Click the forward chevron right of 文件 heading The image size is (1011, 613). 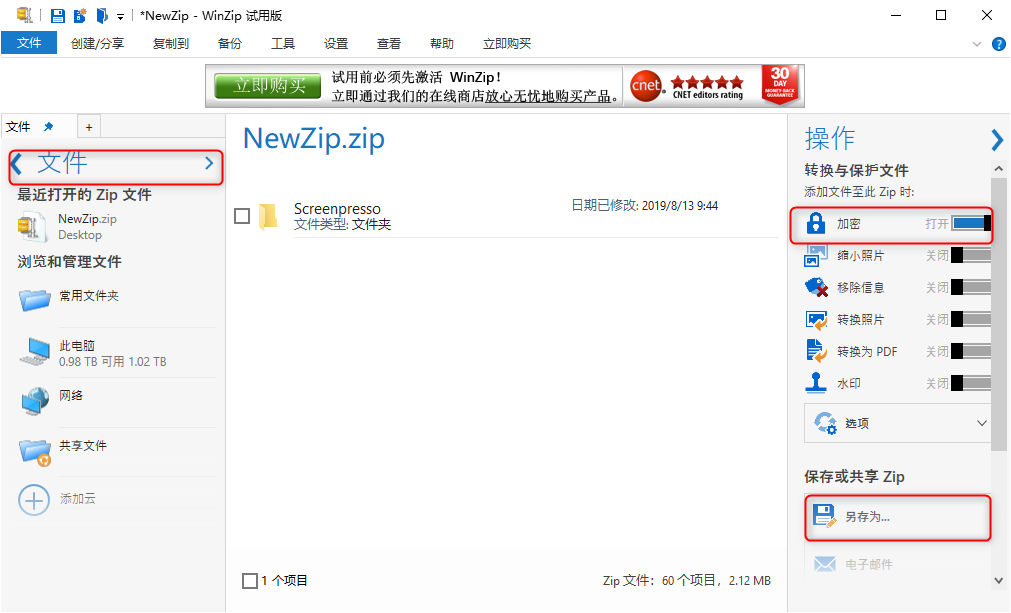(x=209, y=163)
